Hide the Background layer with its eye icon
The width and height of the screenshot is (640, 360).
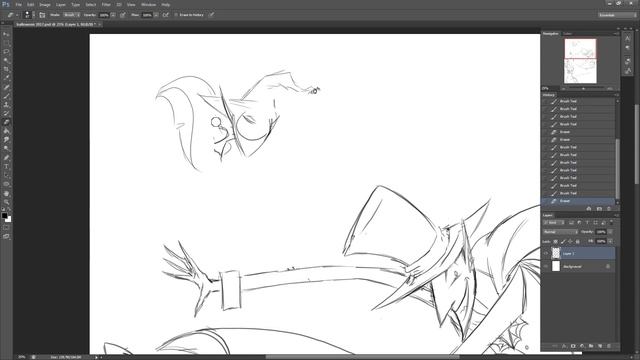click(546, 267)
